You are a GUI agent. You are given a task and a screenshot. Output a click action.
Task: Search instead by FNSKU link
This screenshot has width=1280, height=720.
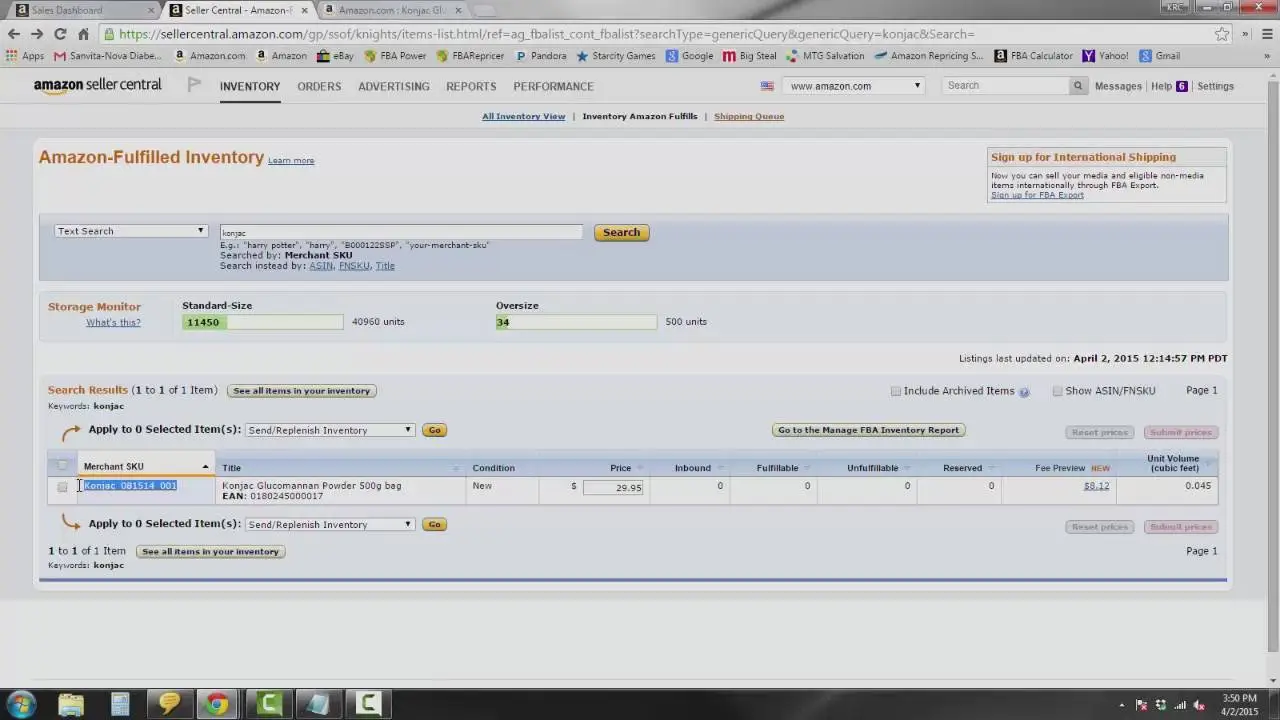354,266
